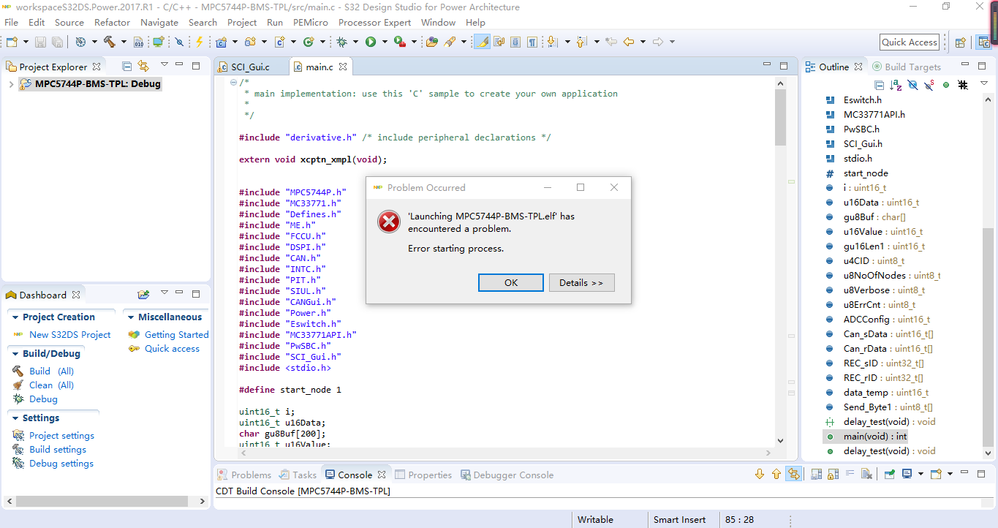Click the Debug settings link
Viewport: 998px width, 528px height.
[61, 463]
